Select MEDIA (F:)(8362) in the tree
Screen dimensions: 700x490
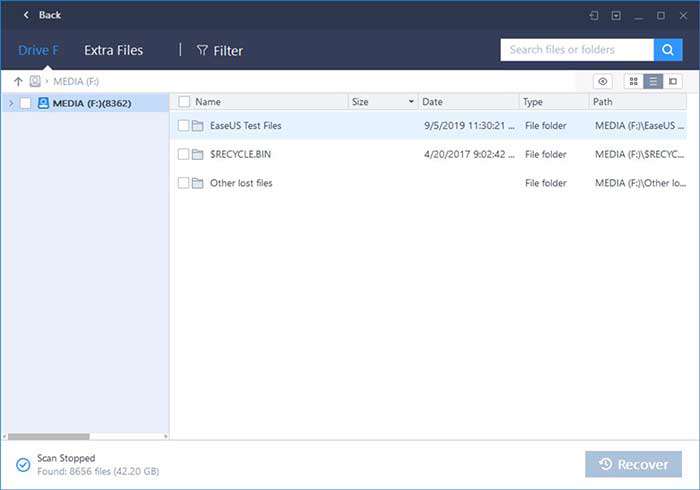pos(92,104)
